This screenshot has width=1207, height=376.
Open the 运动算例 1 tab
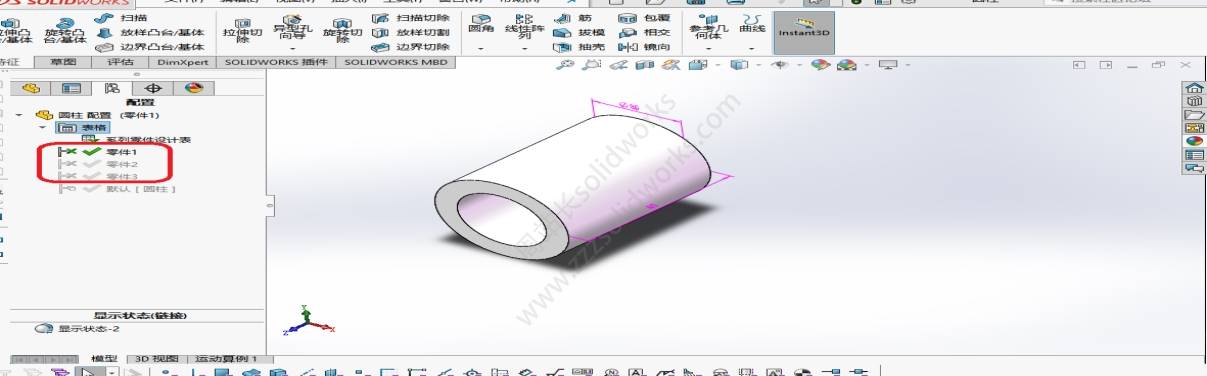coord(226,358)
